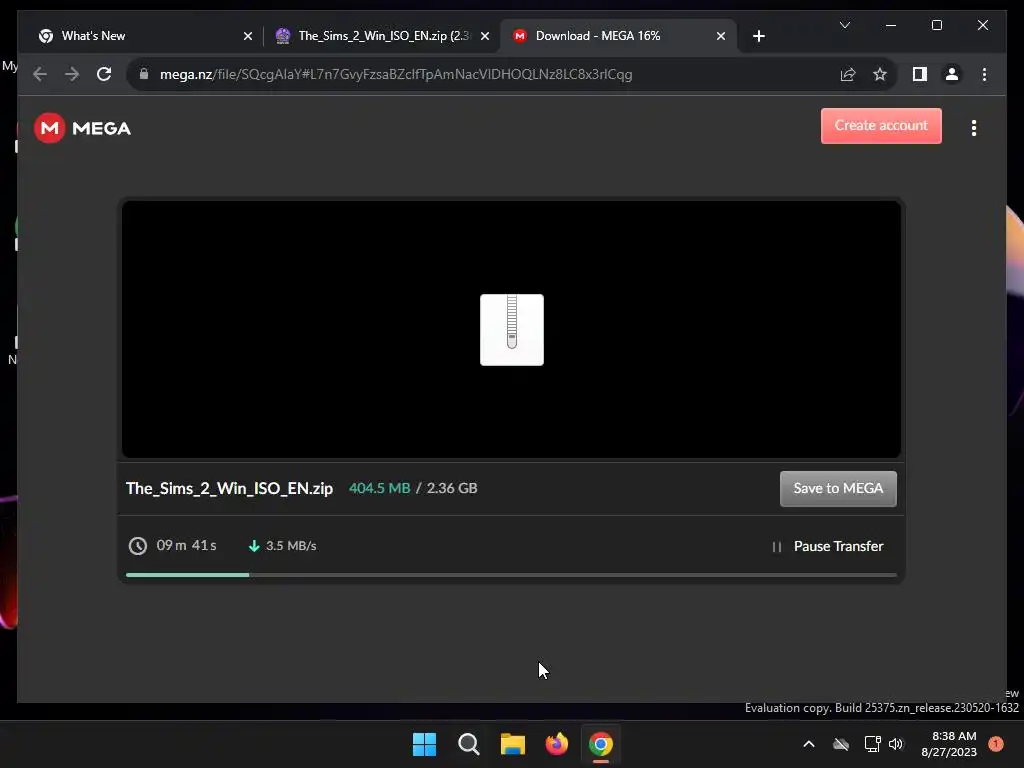Close the What's New tab

pyautogui.click(x=248, y=37)
